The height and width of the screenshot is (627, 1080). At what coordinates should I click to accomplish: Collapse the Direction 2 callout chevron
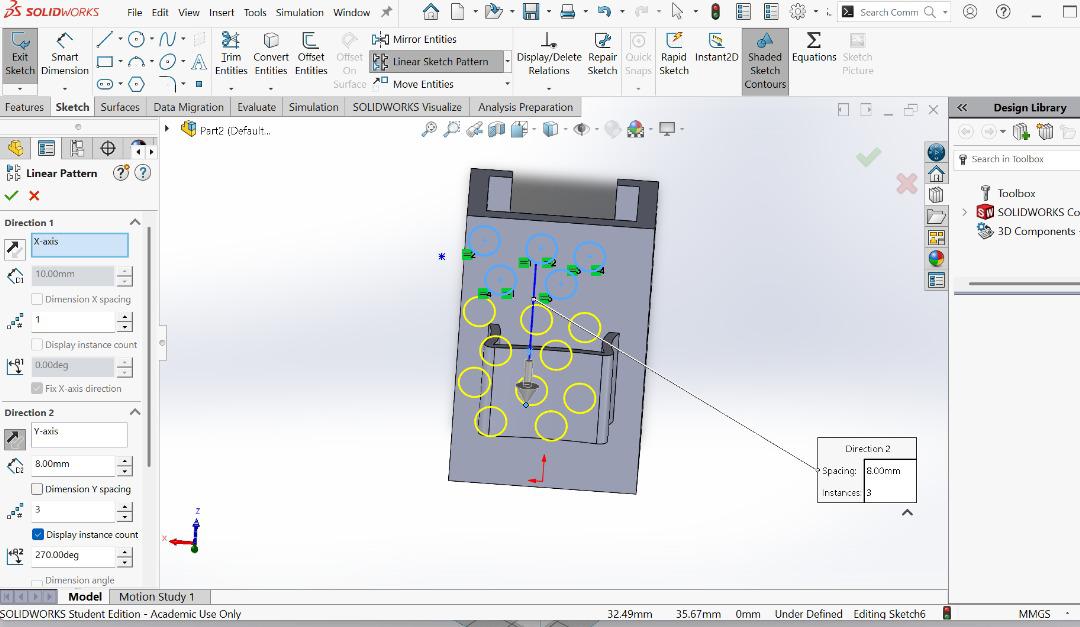[907, 513]
